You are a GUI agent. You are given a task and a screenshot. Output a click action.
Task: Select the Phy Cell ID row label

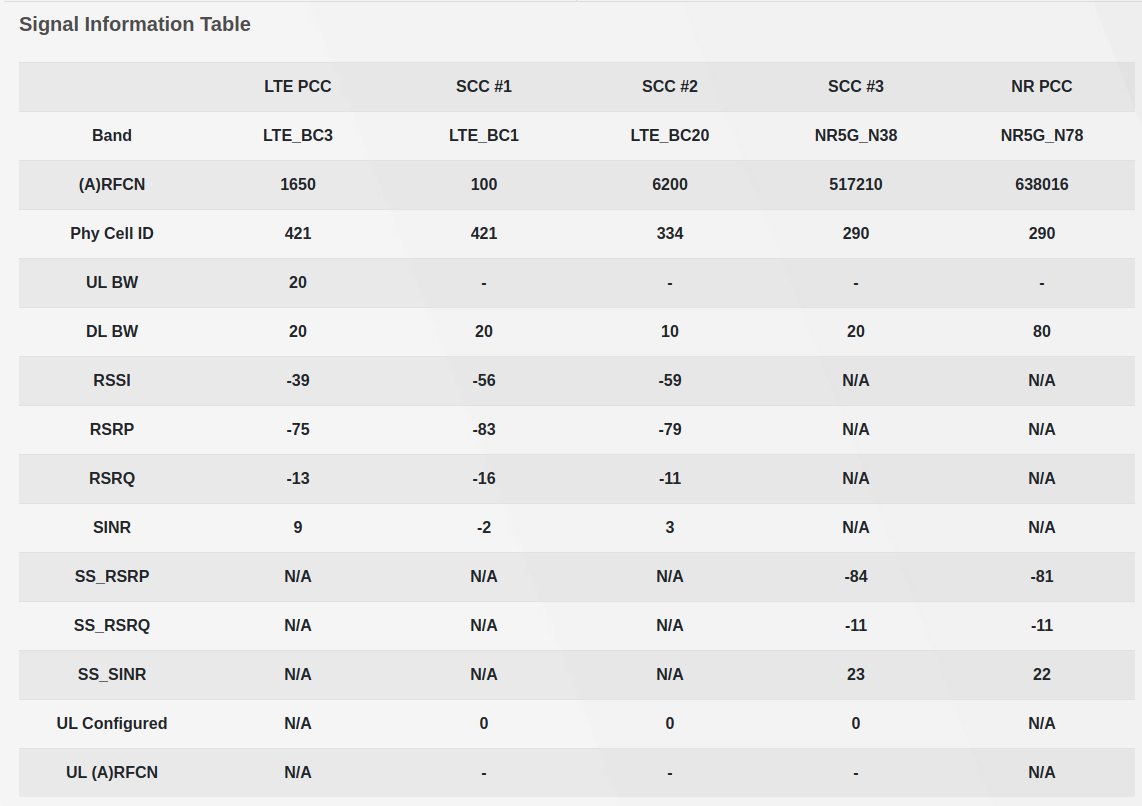tap(112, 234)
